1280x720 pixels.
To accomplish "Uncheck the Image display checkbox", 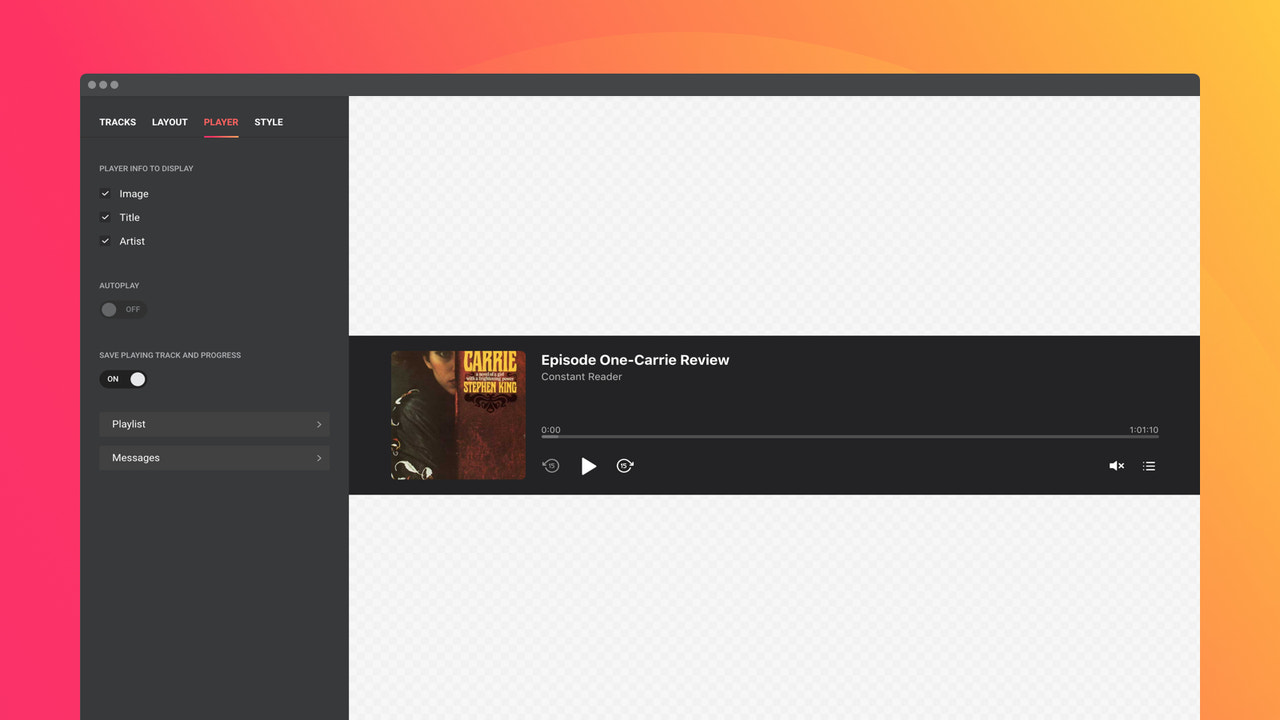I will click(x=105, y=193).
